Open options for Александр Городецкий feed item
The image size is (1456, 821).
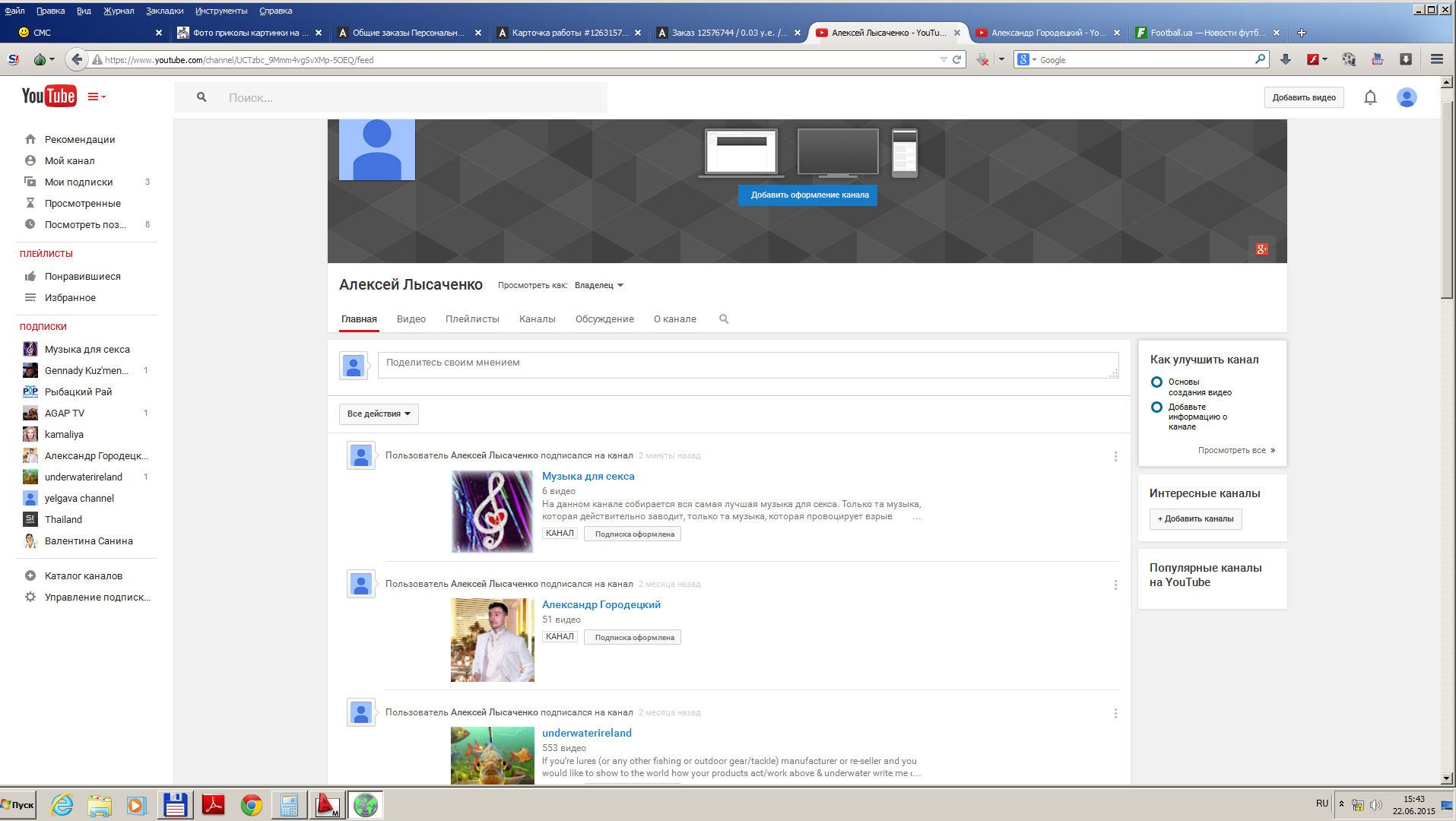tap(1115, 585)
